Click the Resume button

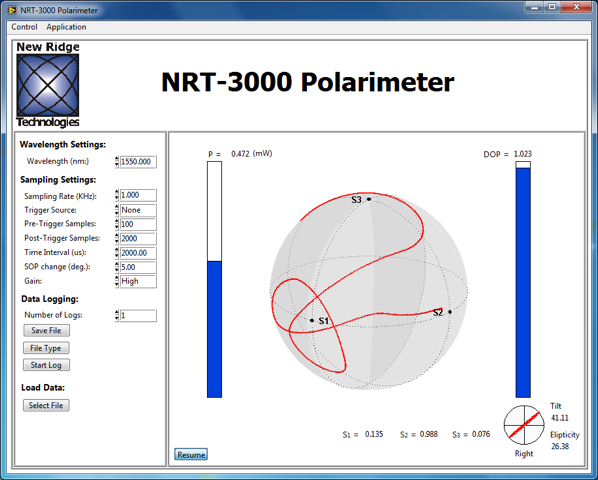(x=191, y=455)
